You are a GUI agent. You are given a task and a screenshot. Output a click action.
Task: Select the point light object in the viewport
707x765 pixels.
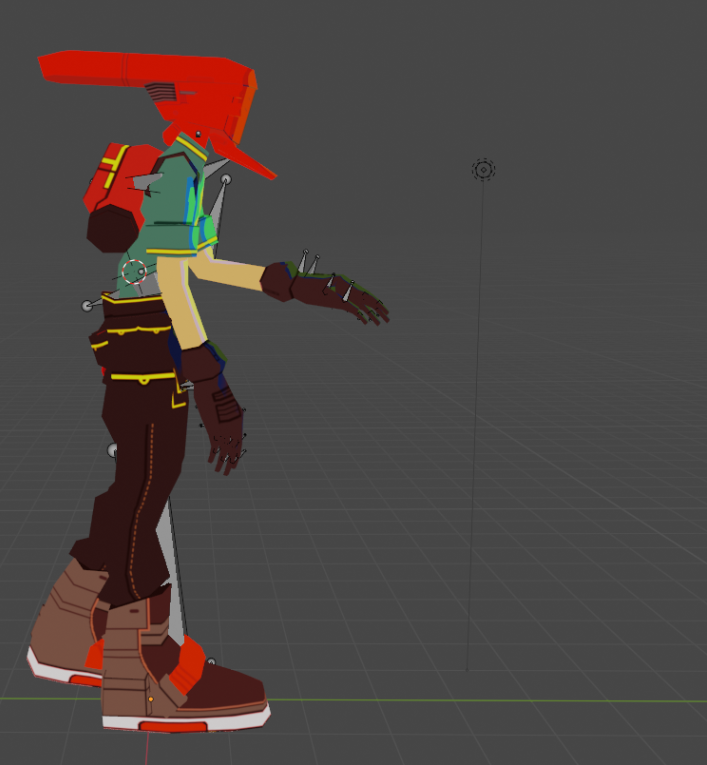coord(483,170)
